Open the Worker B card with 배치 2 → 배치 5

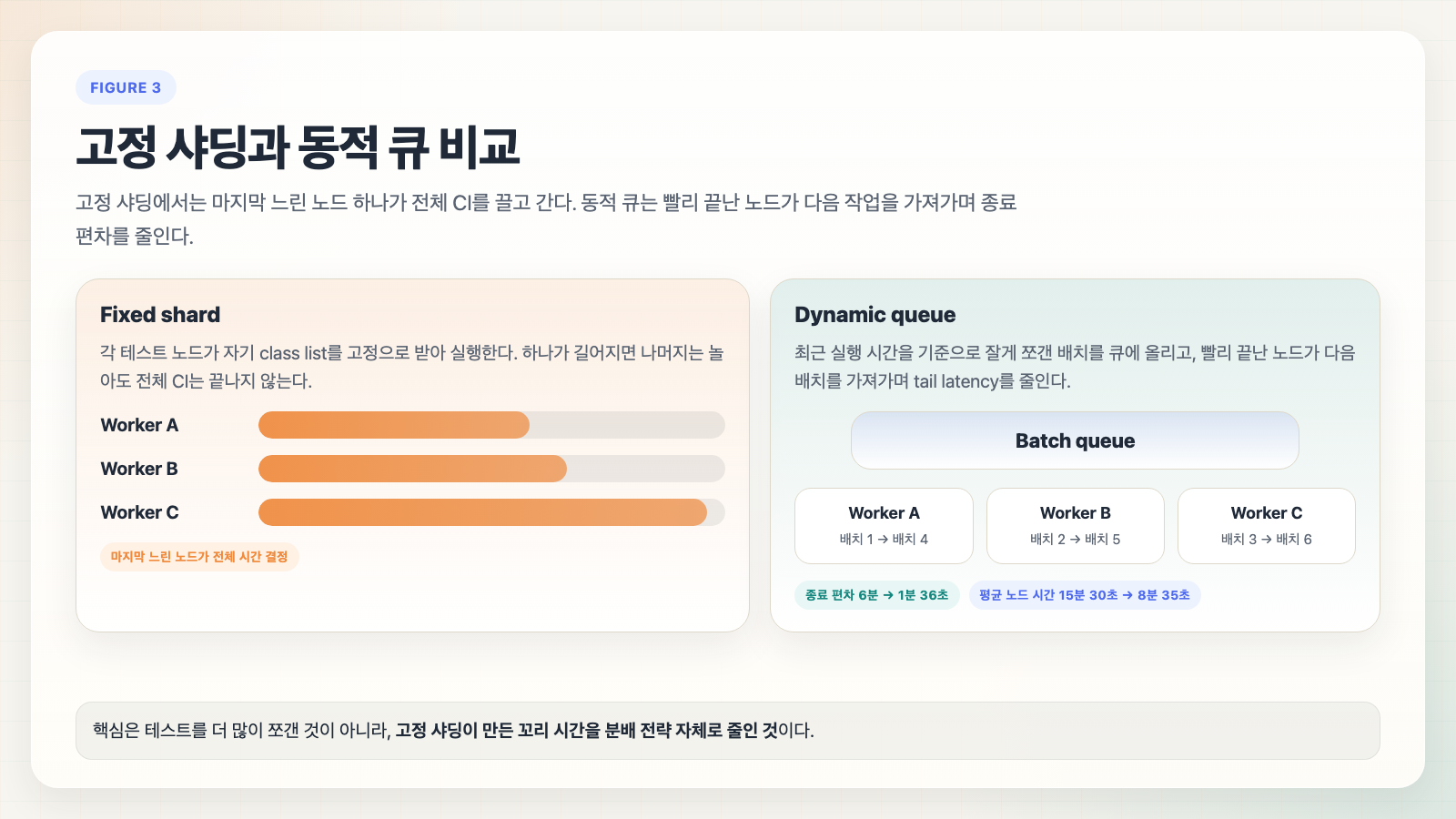pyautogui.click(x=1075, y=526)
